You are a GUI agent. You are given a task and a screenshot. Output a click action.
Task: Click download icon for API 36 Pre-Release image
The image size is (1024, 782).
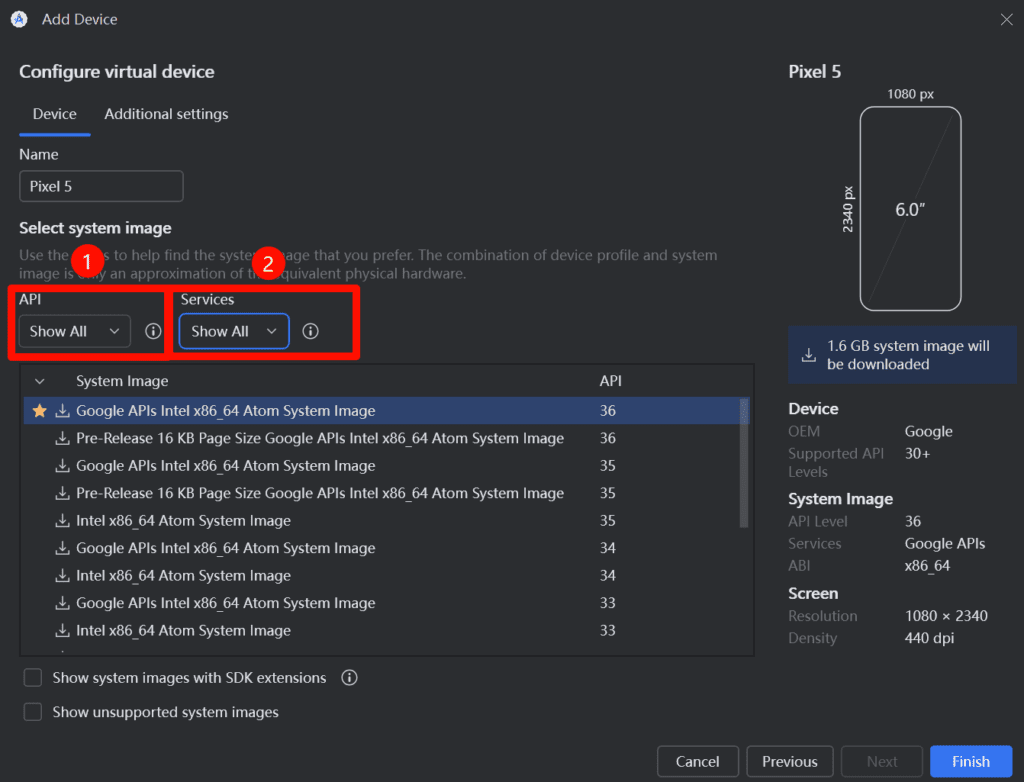coord(63,439)
